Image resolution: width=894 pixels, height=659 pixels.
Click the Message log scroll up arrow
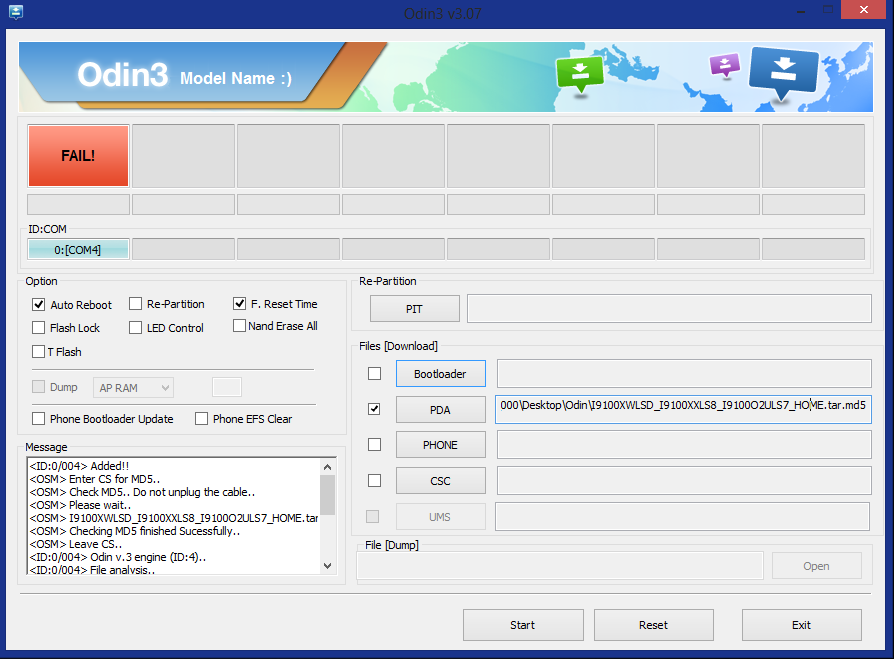pos(327,467)
